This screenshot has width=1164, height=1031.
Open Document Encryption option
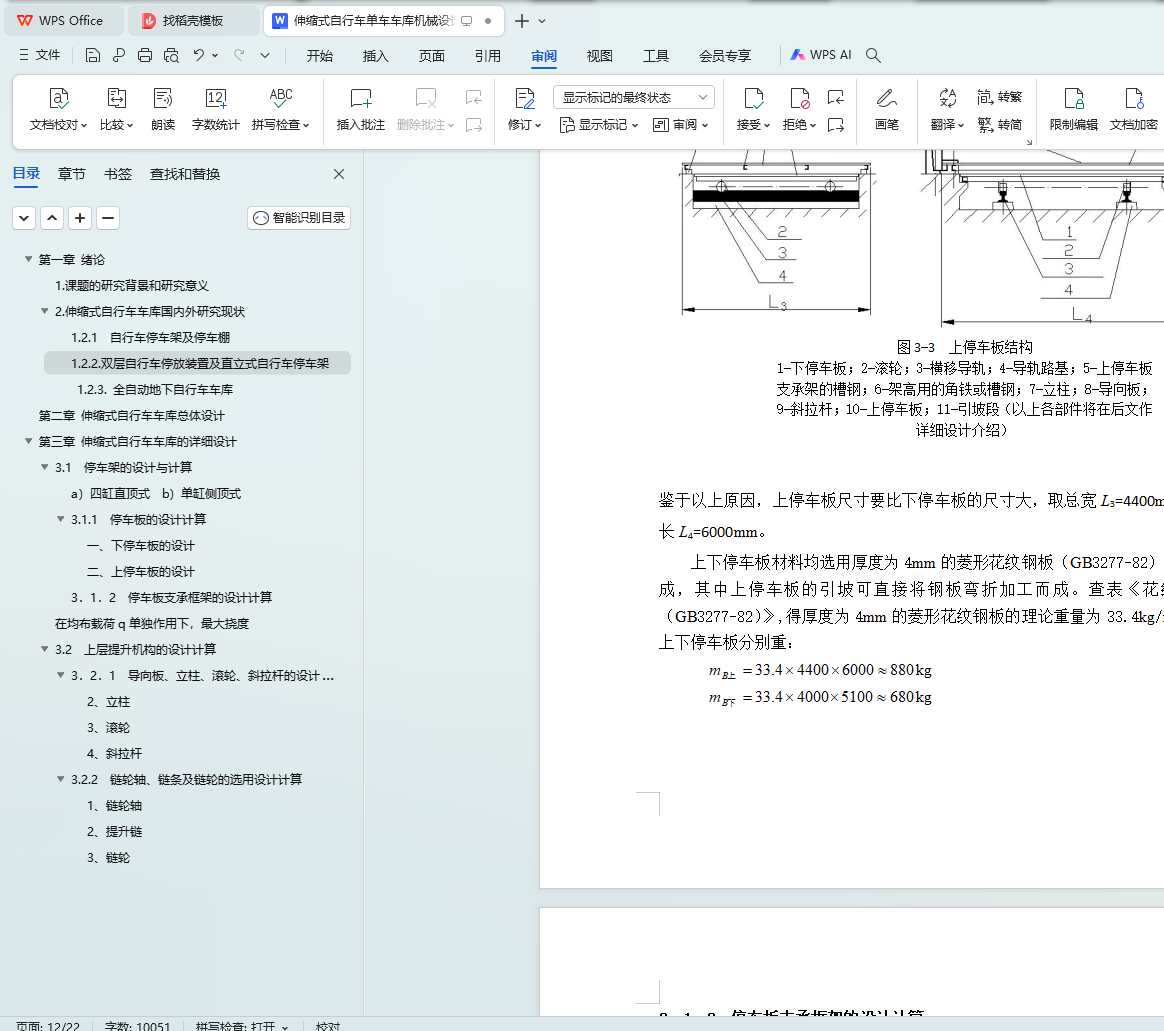(x=1134, y=109)
